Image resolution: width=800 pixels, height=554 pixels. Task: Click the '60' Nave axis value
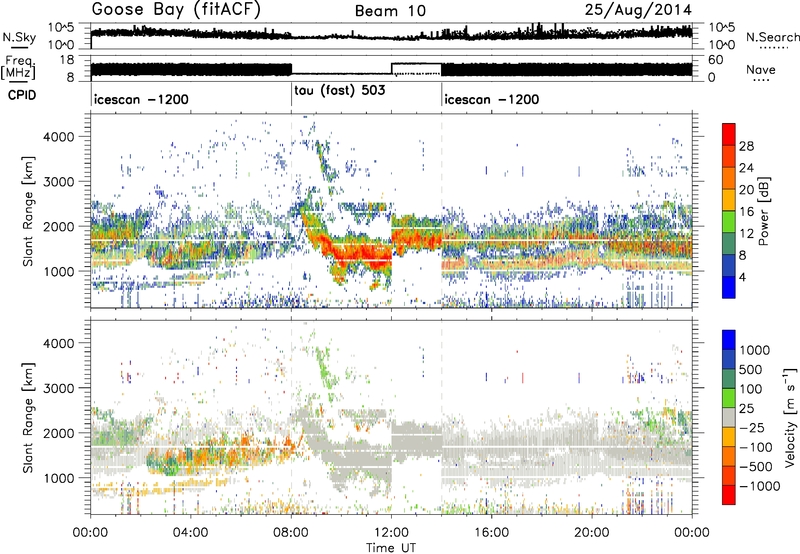click(x=716, y=60)
